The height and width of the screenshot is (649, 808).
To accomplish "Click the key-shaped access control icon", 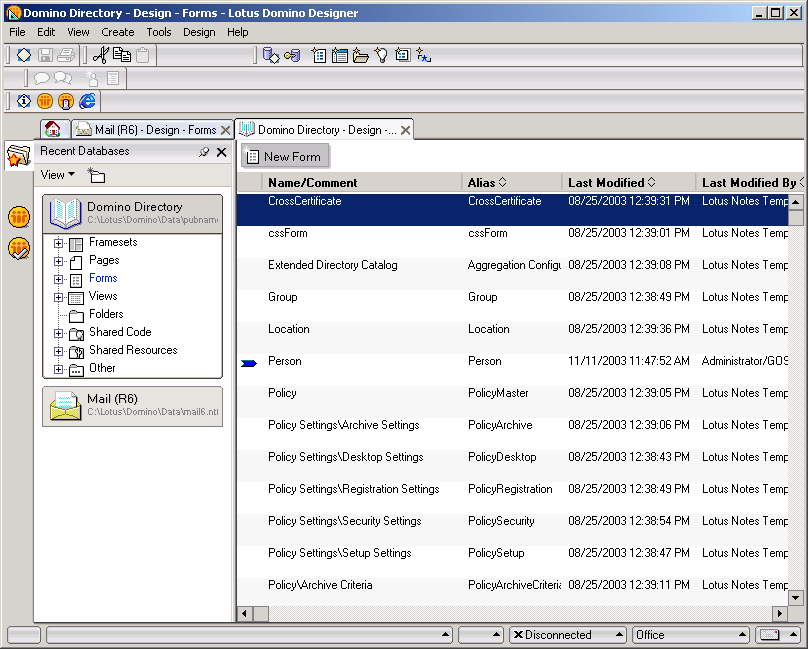I will coord(292,55).
